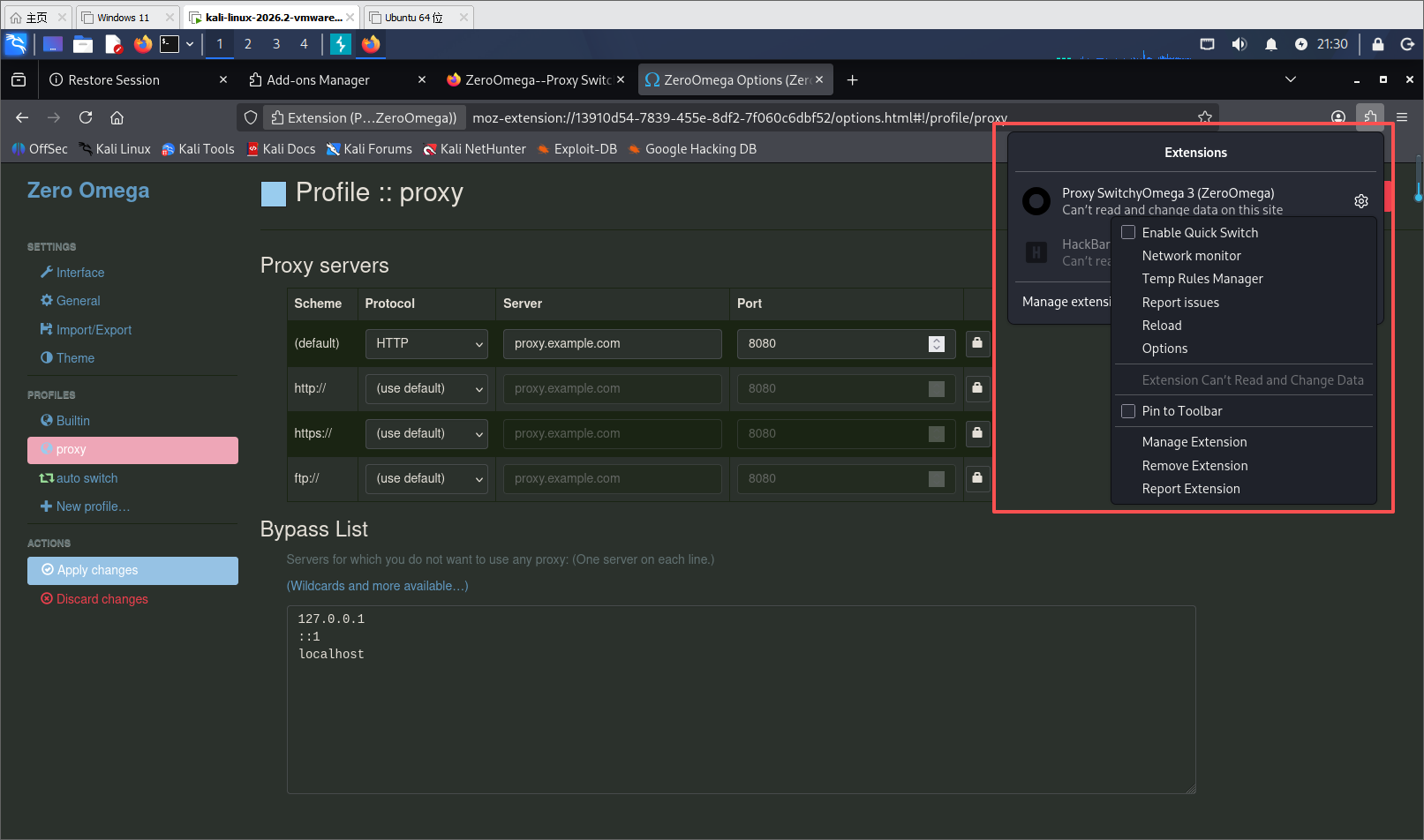Open General settings page
Image resolution: width=1424 pixels, height=840 pixels.
[71, 301]
